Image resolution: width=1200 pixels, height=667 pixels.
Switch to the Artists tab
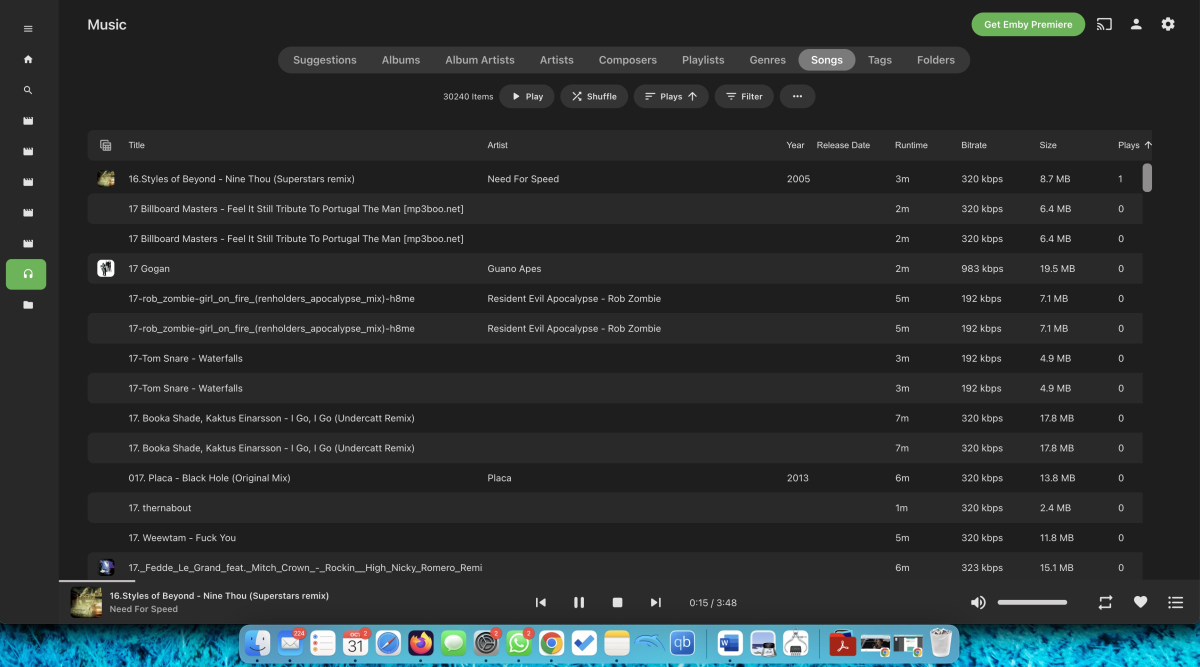557,60
